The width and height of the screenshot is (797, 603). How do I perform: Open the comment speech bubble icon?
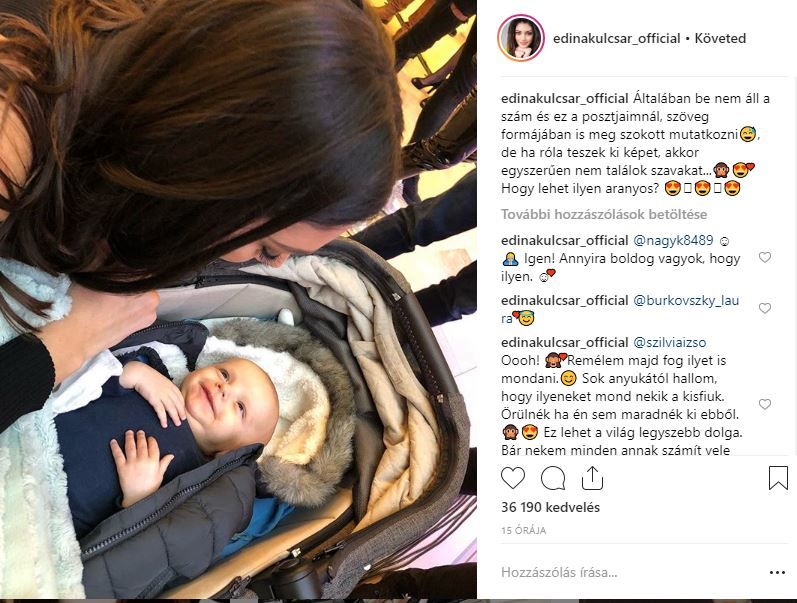pyautogui.click(x=553, y=478)
